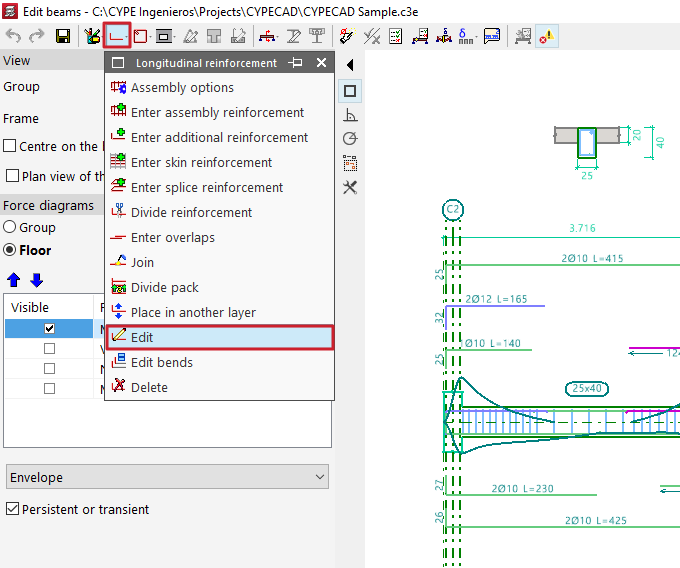This screenshot has width=680, height=568.
Task: Click the Undo arrow in toolbar
Action: [14, 36]
